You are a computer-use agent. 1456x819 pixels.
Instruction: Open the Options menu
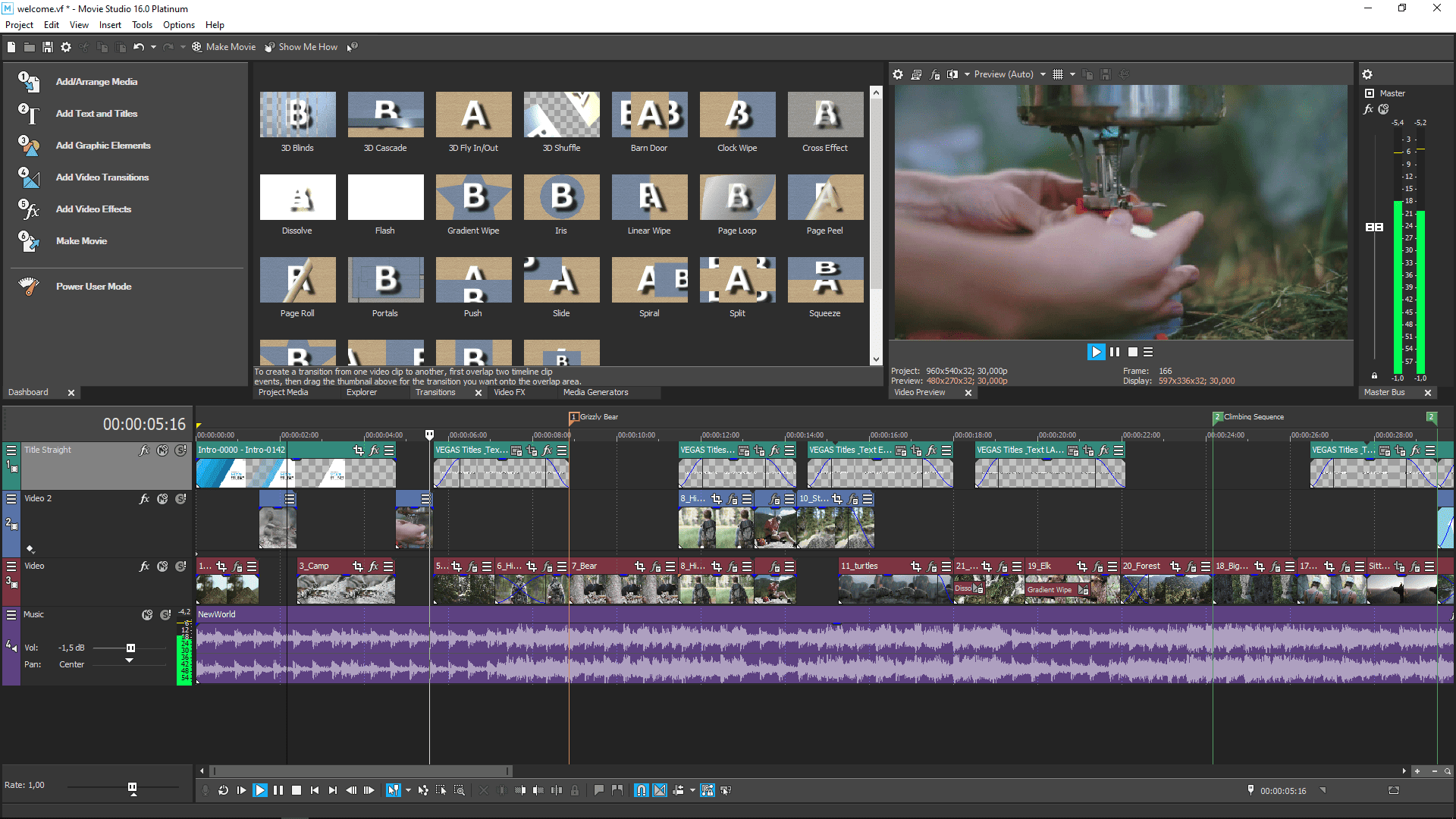(179, 25)
